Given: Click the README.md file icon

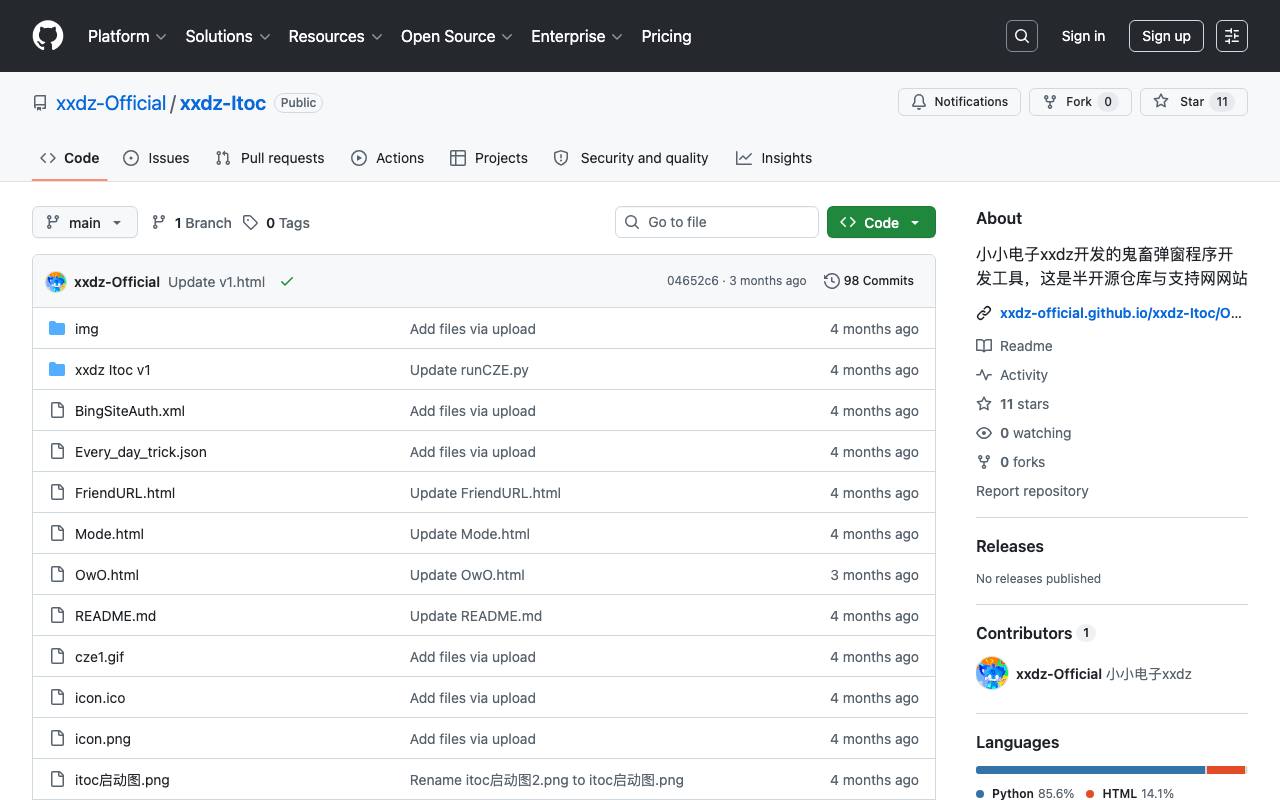Looking at the screenshot, I should point(57,616).
